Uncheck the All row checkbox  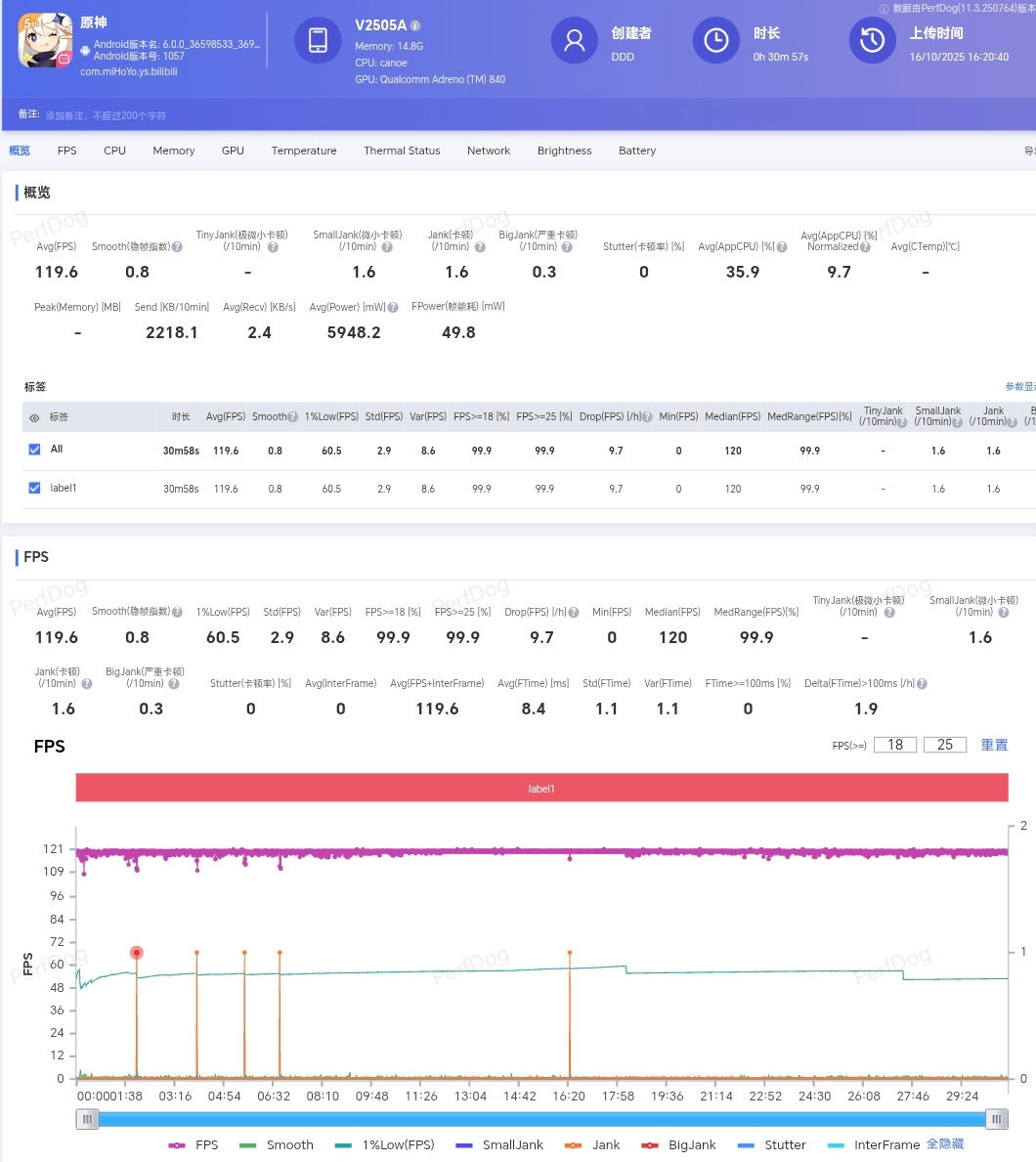point(34,450)
